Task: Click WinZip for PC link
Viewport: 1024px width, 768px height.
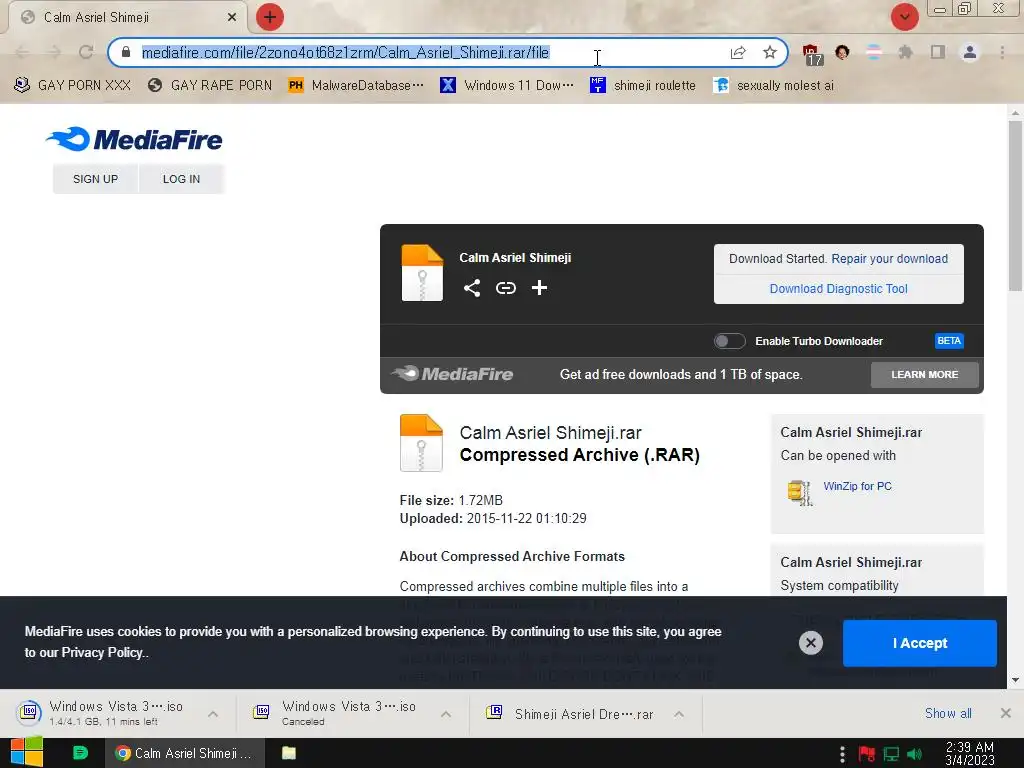Action: (857, 486)
